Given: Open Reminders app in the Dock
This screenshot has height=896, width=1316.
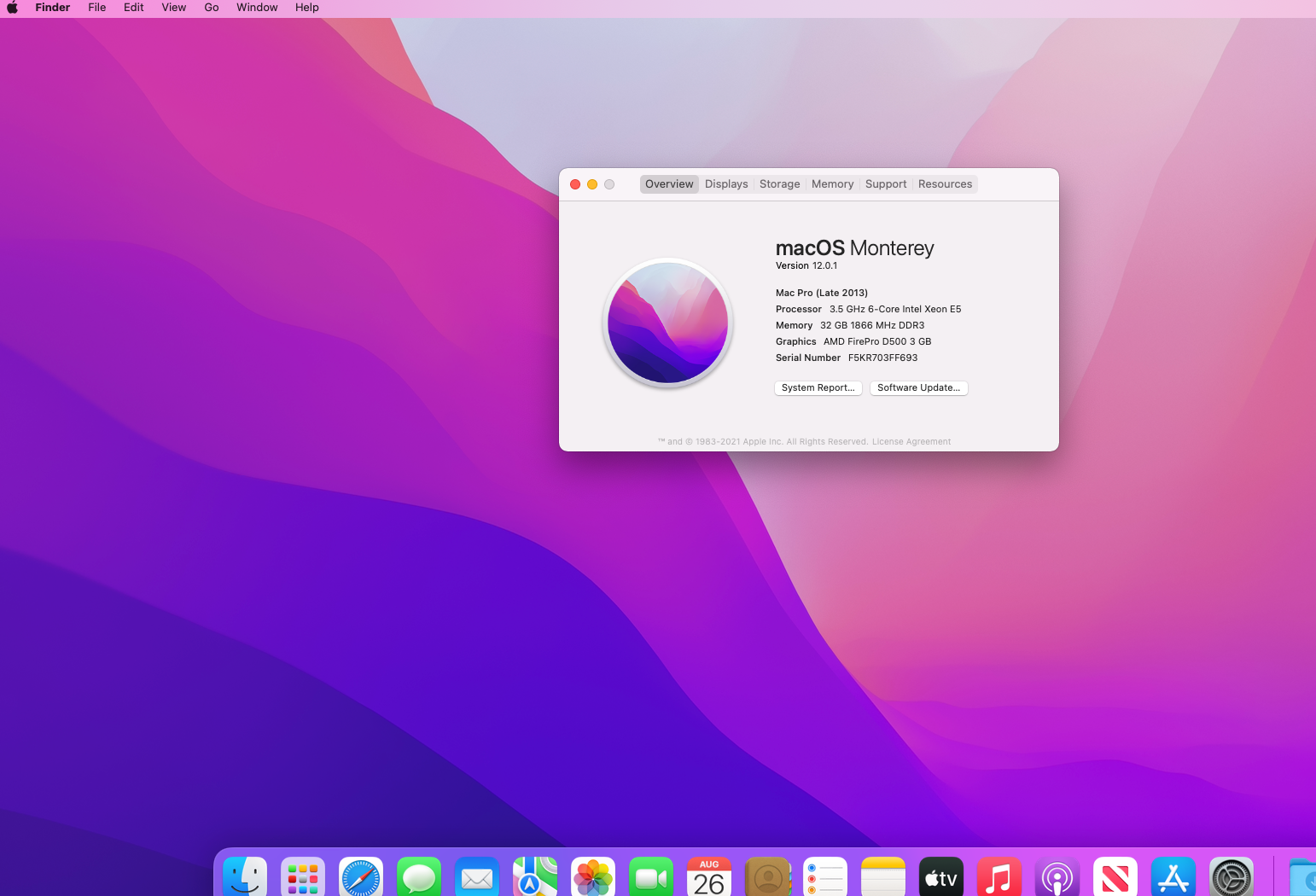Looking at the screenshot, I should (x=825, y=877).
